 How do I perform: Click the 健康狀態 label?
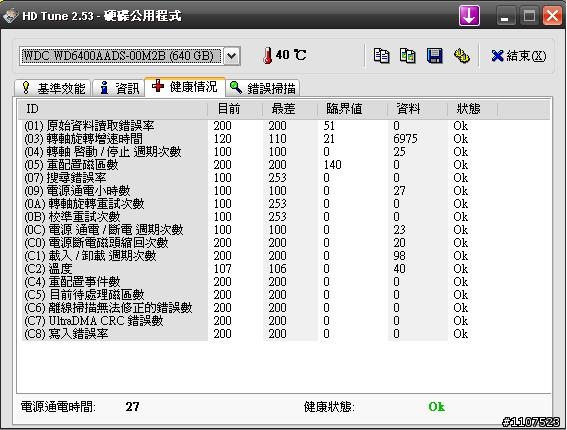point(329,407)
